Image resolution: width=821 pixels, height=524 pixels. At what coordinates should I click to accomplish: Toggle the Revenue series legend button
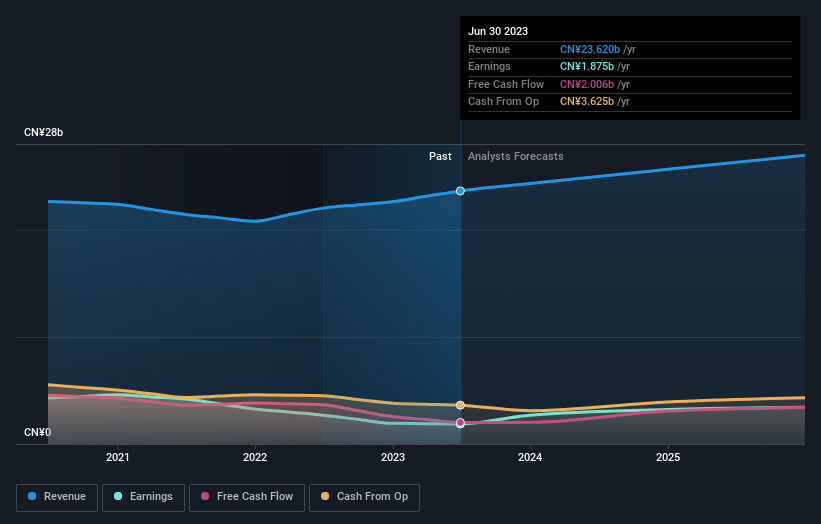(57, 497)
